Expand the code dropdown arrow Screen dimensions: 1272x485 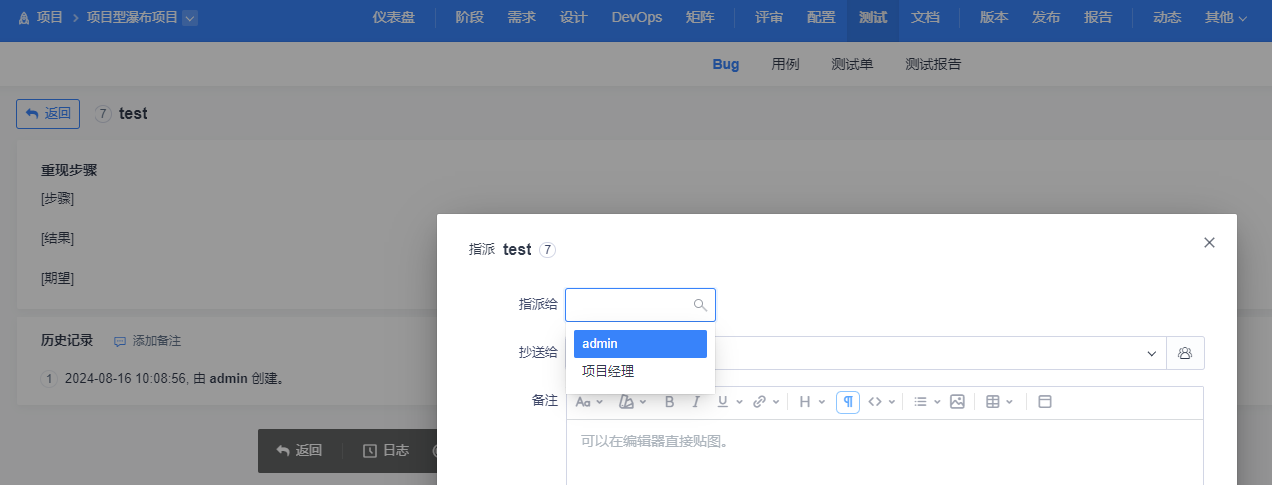892,402
